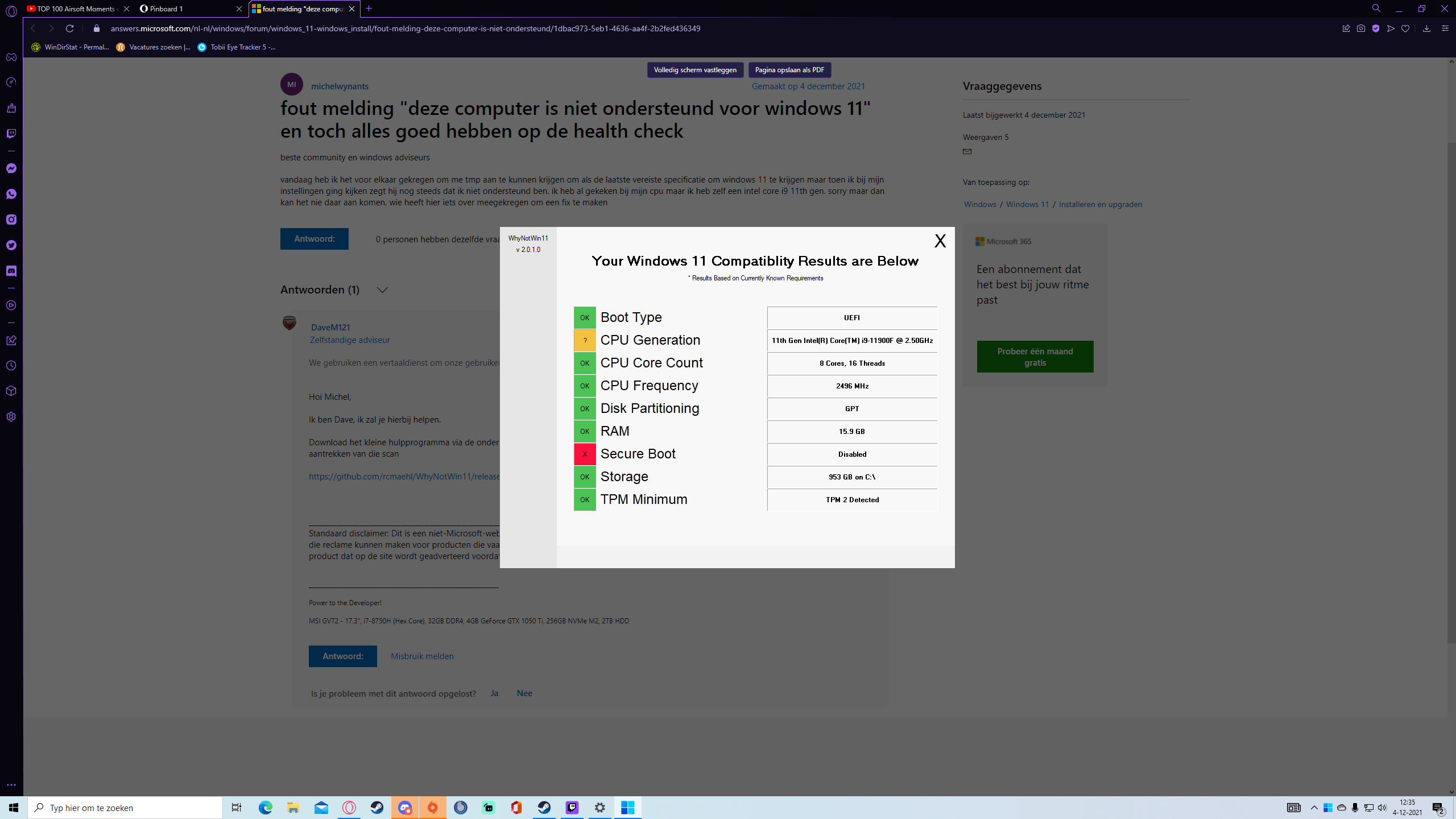Open the Windows Start menu
The width and height of the screenshot is (1456, 819).
pos(14,808)
